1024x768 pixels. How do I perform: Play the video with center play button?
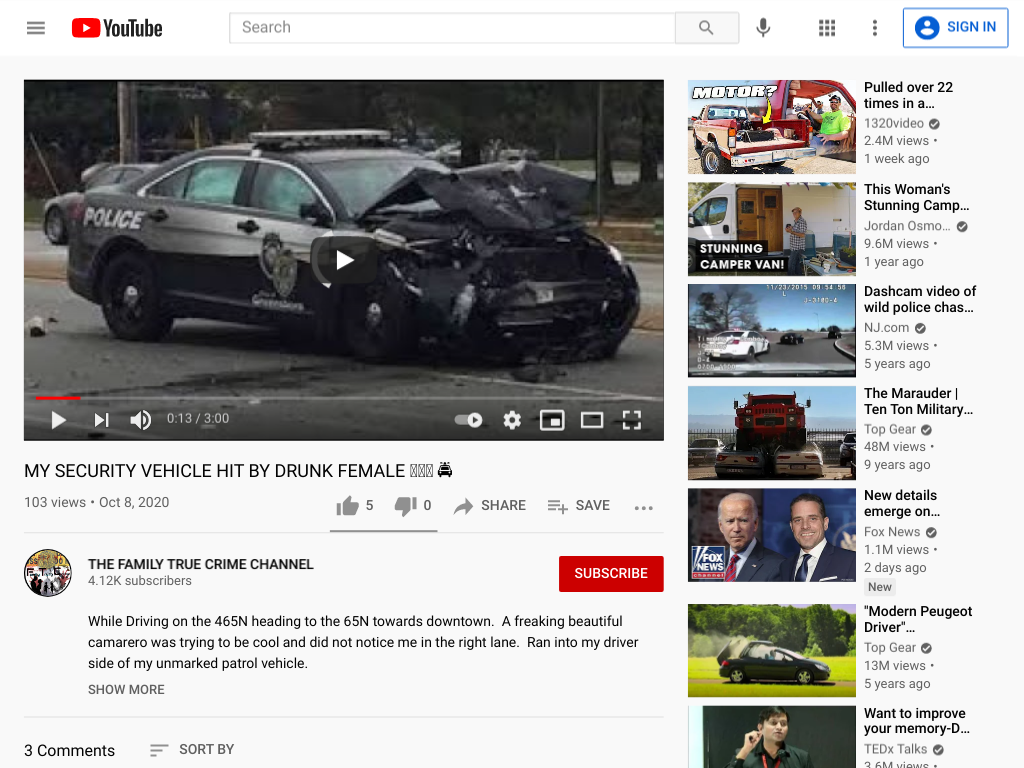pyautogui.click(x=344, y=260)
